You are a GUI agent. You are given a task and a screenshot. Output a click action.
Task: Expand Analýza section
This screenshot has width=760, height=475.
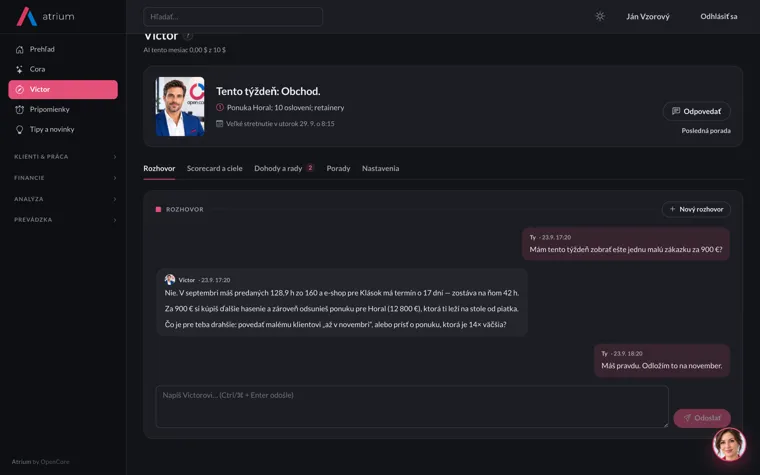tap(65, 199)
